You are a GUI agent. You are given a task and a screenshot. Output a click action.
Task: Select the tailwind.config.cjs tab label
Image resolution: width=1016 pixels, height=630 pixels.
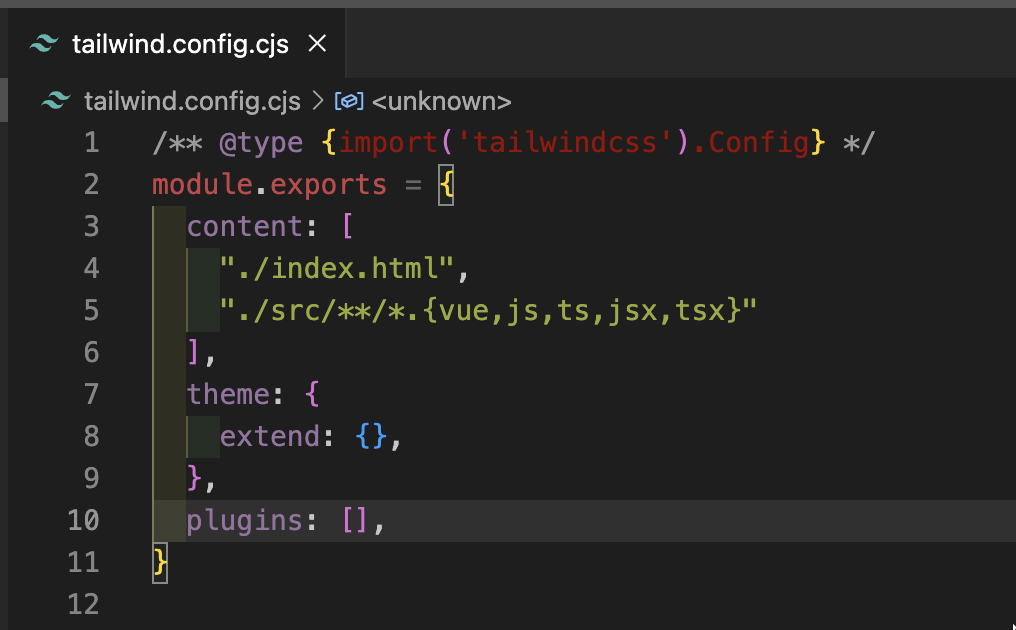coord(180,45)
